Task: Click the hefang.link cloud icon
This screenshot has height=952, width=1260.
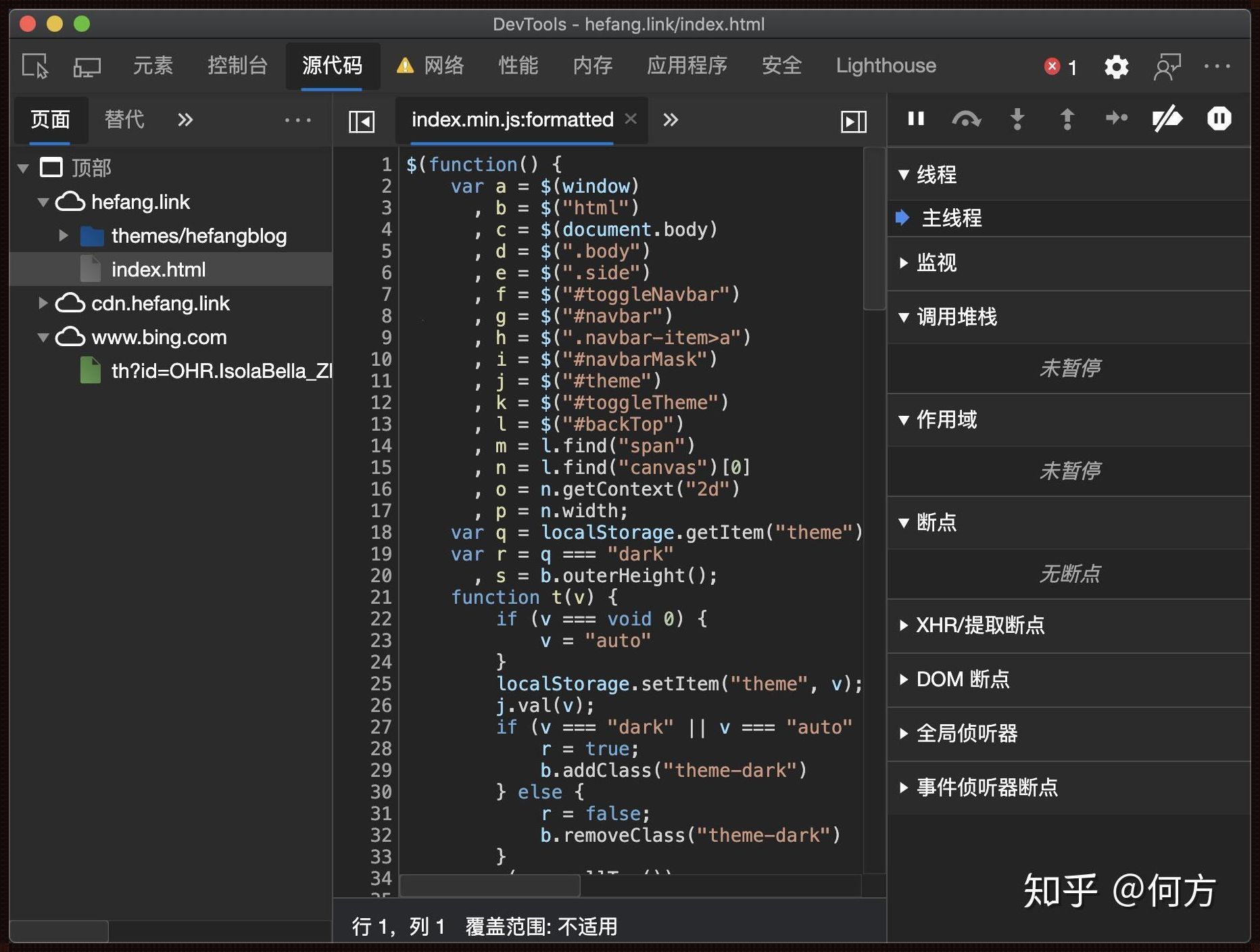Action: [70, 201]
